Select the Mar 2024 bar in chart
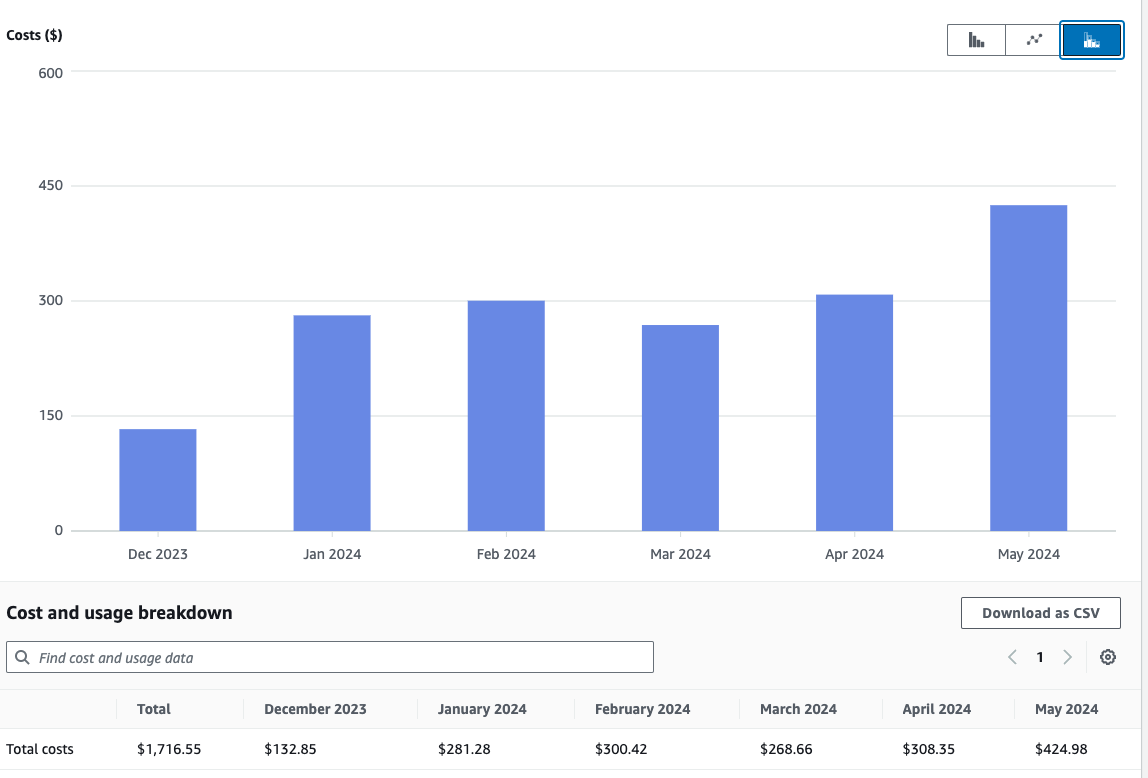1148x778 pixels. 680,428
